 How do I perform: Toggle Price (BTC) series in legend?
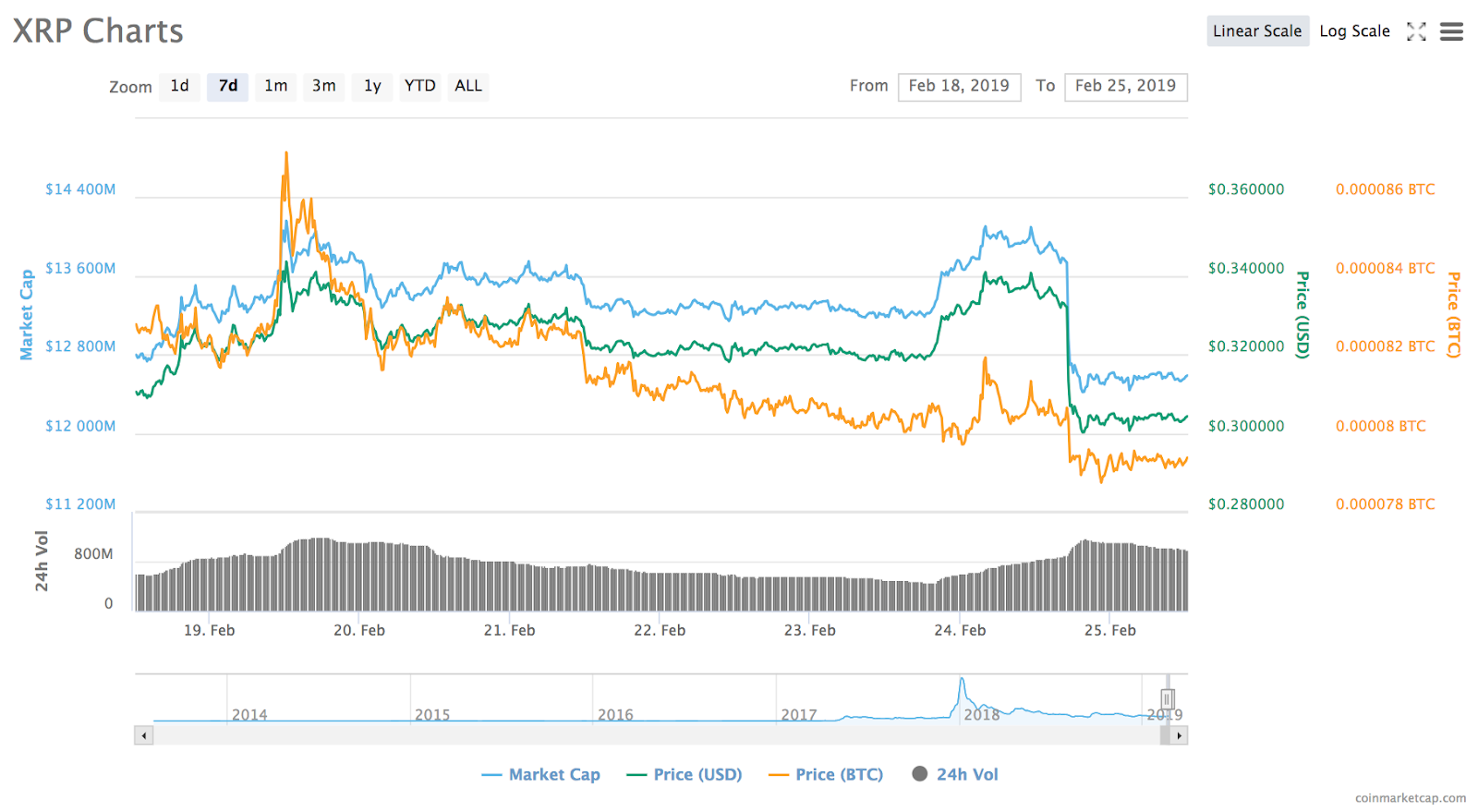(x=826, y=774)
